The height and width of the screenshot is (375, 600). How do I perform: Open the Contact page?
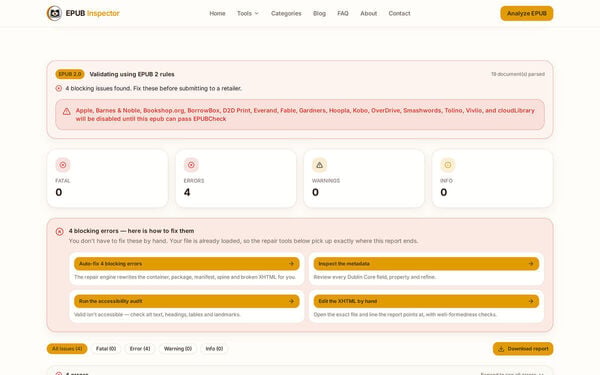tap(399, 13)
